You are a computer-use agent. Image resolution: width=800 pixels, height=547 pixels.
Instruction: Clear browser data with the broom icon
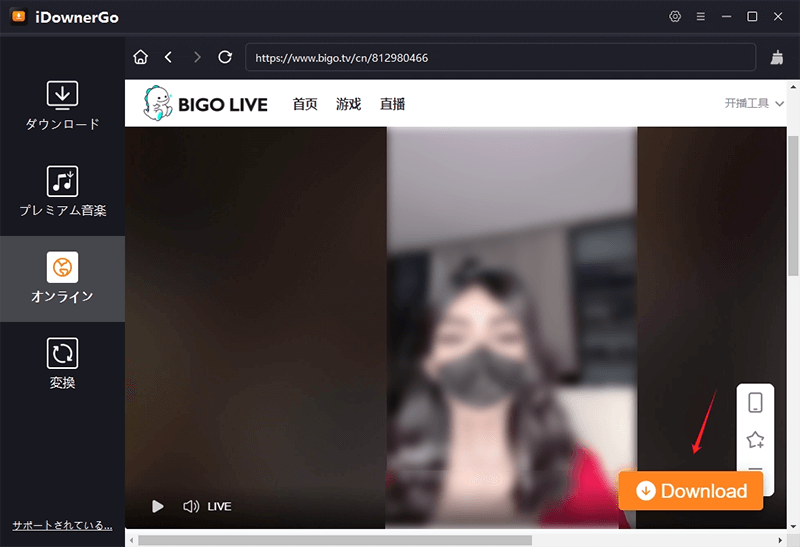click(x=777, y=57)
